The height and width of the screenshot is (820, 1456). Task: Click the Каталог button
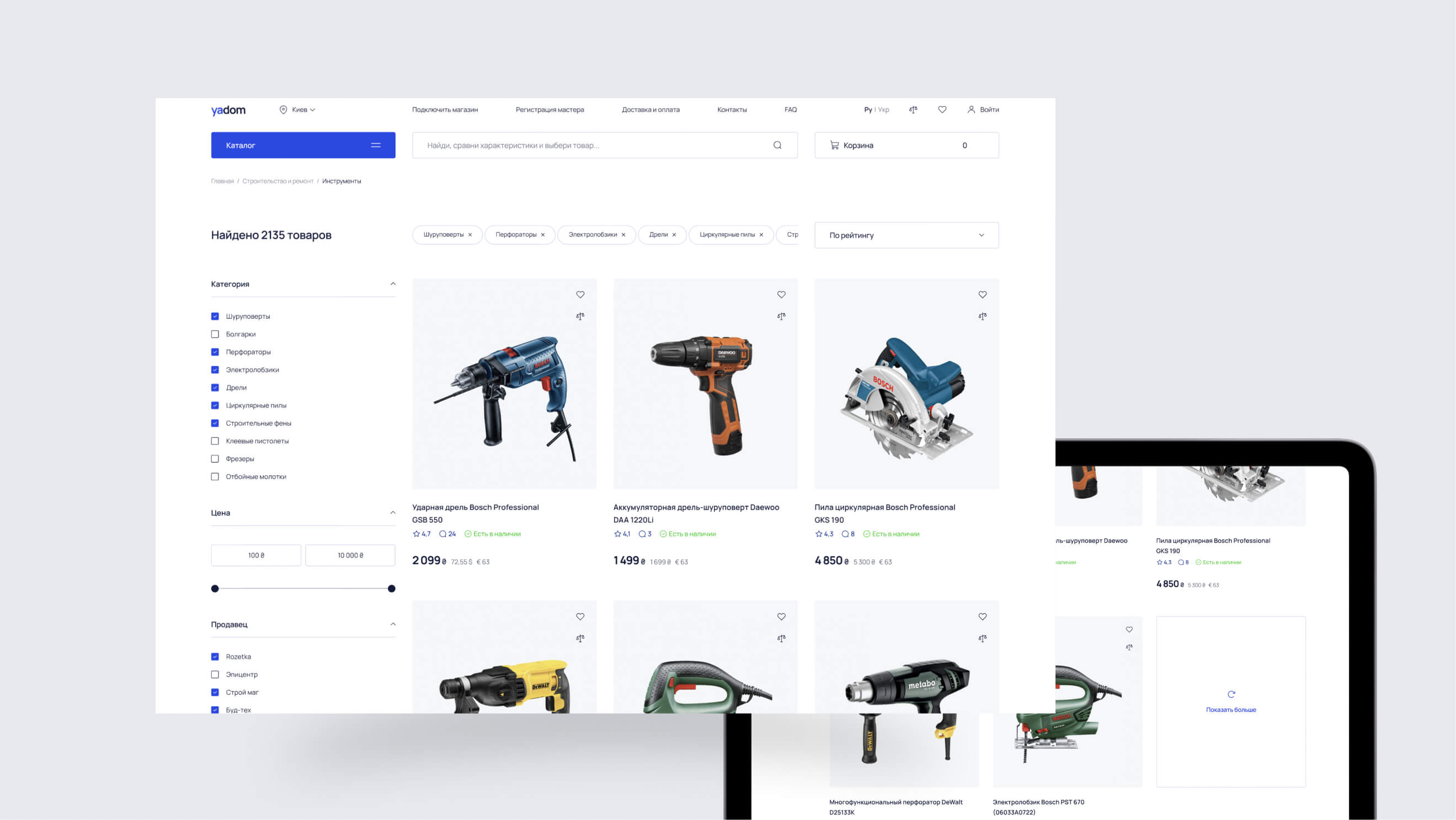303,145
